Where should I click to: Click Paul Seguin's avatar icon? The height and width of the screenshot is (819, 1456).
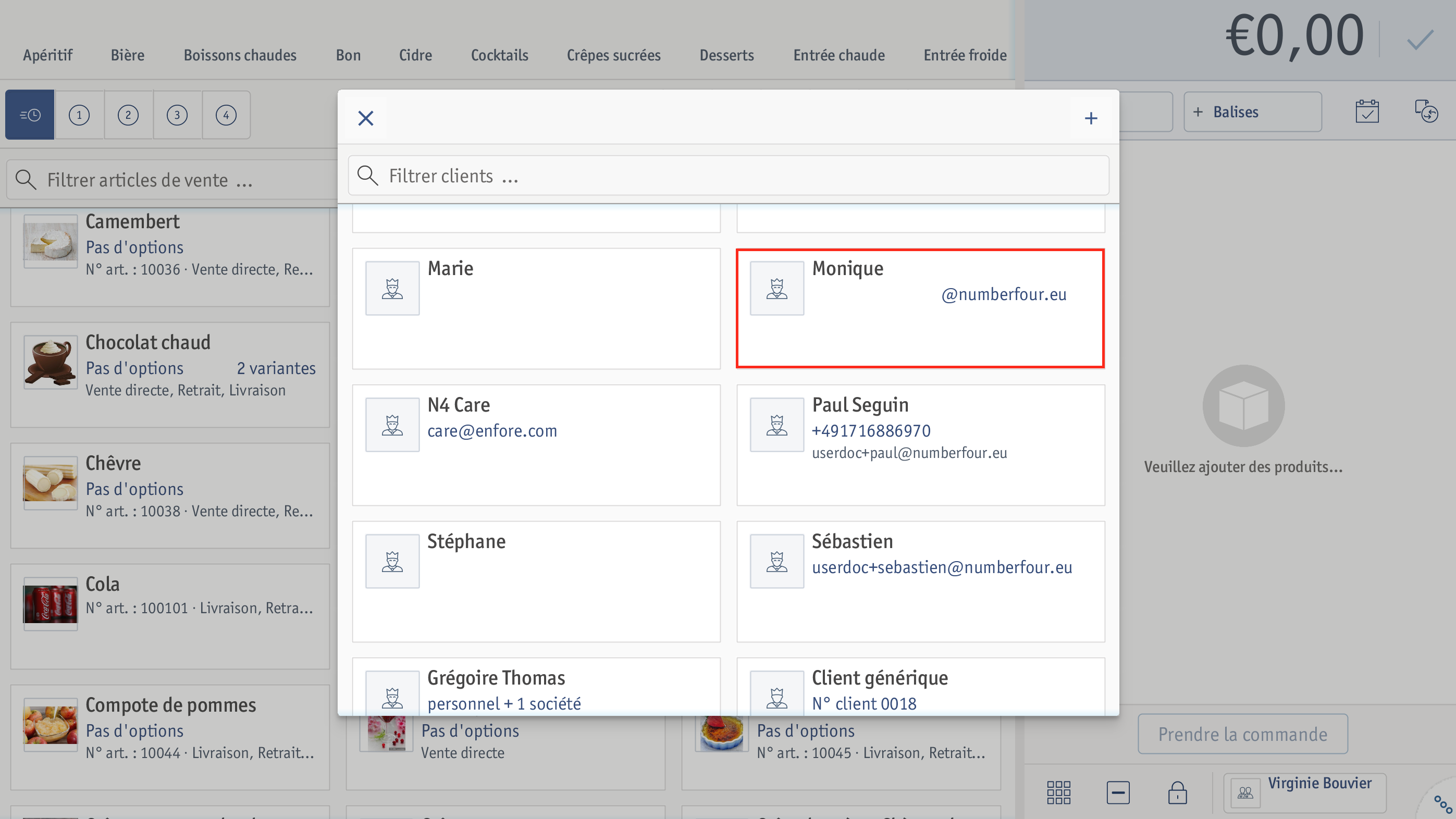[776, 425]
